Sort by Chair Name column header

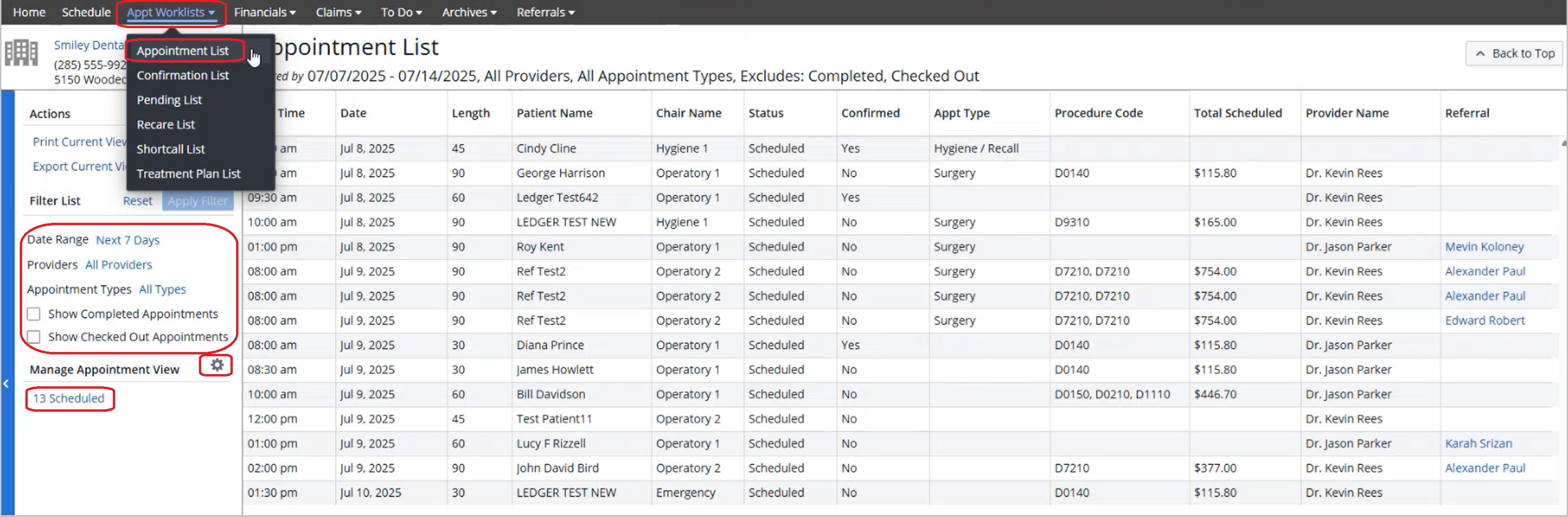[x=689, y=113]
